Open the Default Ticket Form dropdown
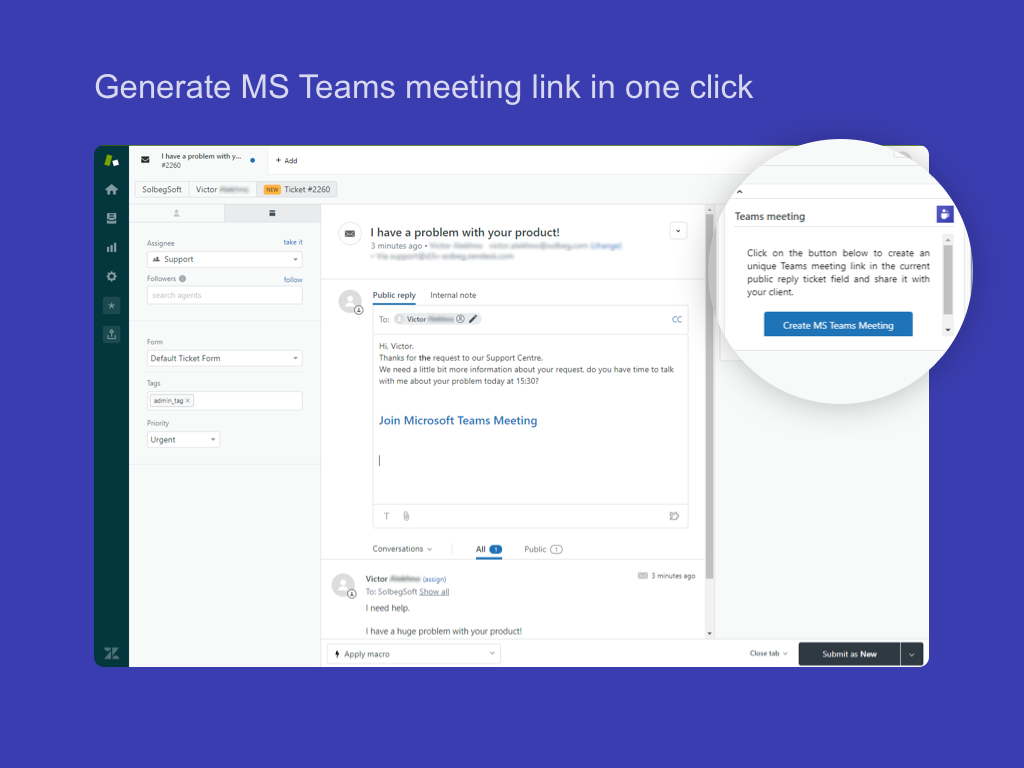 pos(224,358)
